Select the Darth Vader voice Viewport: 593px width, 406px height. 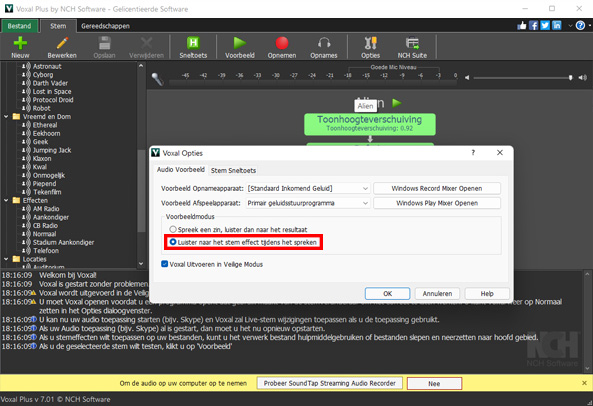(50, 83)
